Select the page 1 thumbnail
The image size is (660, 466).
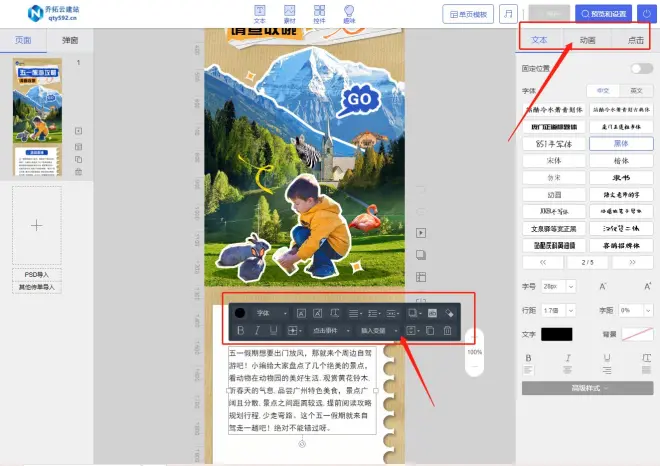[x=36, y=102]
